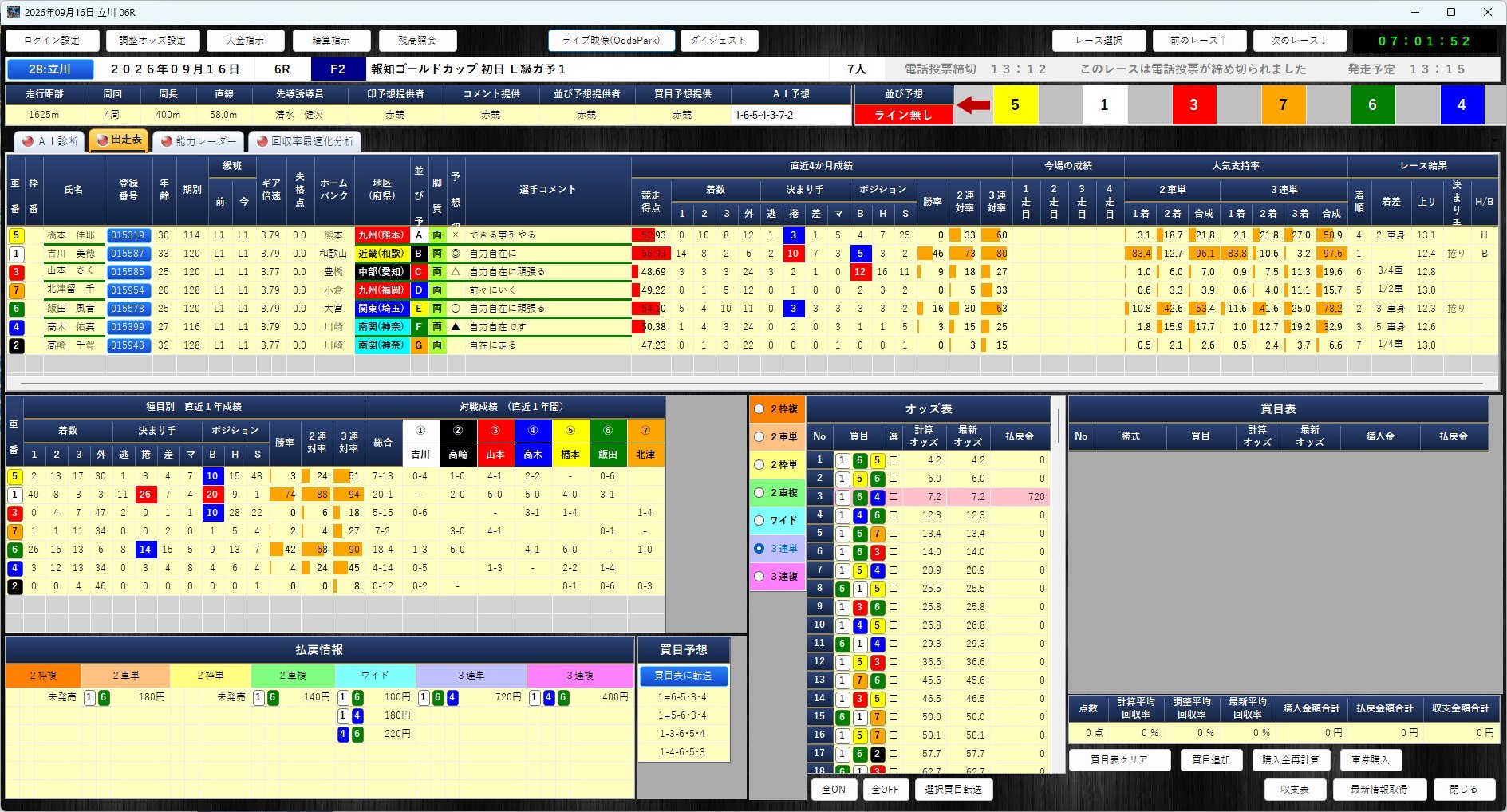1507x812 pixels.
Task: Click the circled 6 飯田 head-to-head column header
Action: [x=608, y=443]
